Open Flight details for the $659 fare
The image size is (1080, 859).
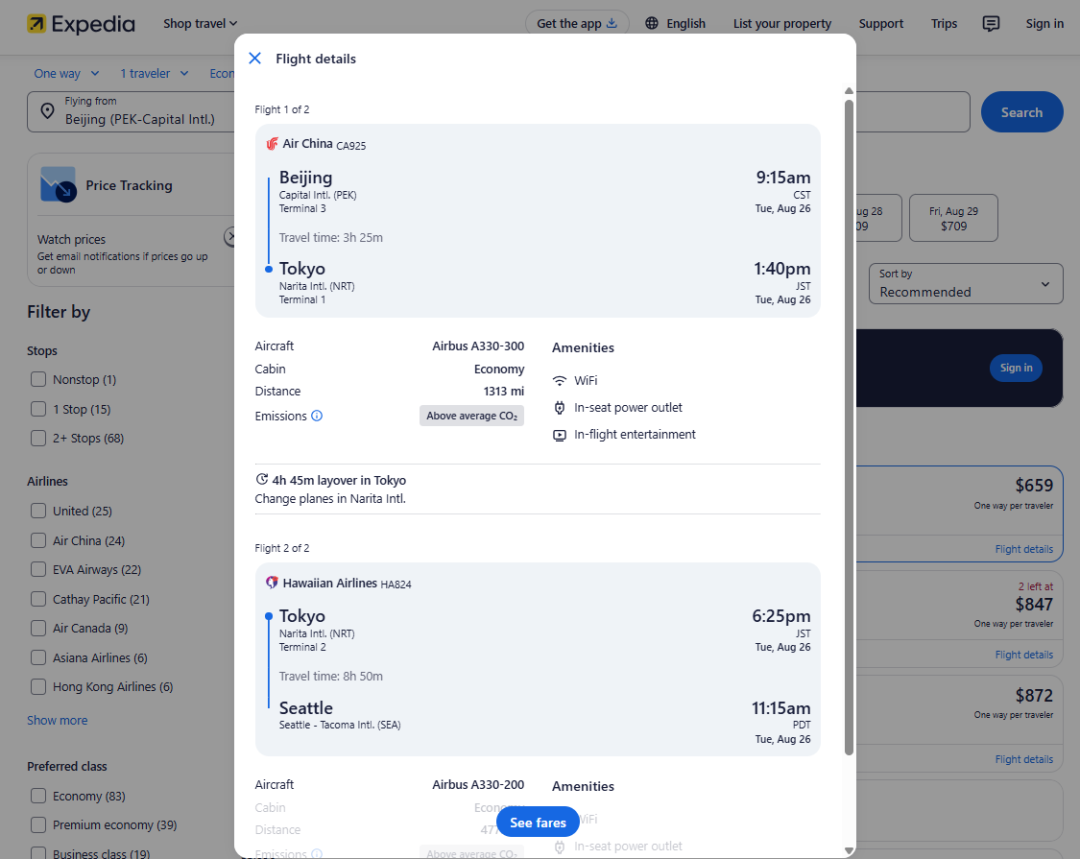point(1024,549)
